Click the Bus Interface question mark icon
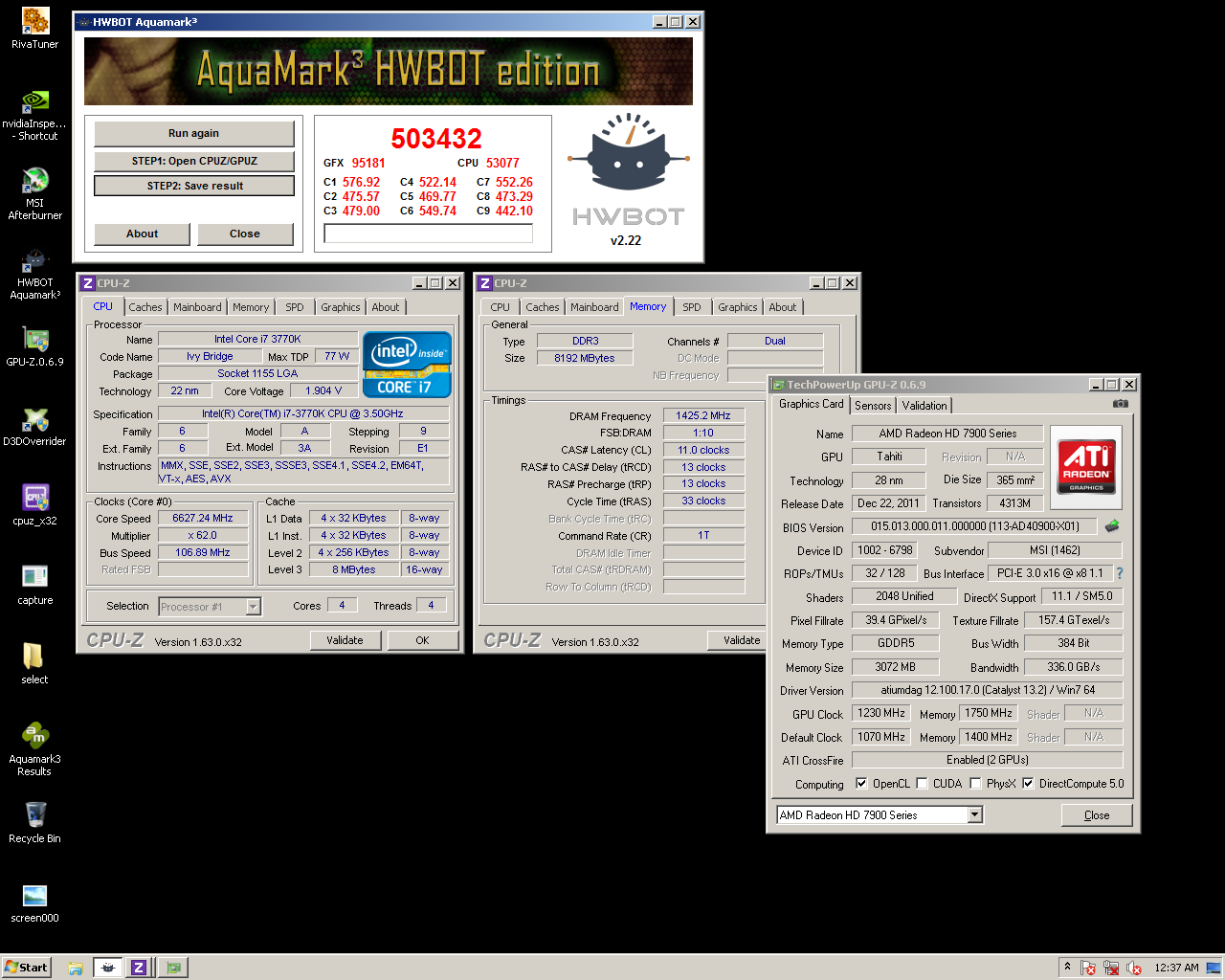This screenshot has height=980, width=1225. pyautogui.click(x=1120, y=573)
